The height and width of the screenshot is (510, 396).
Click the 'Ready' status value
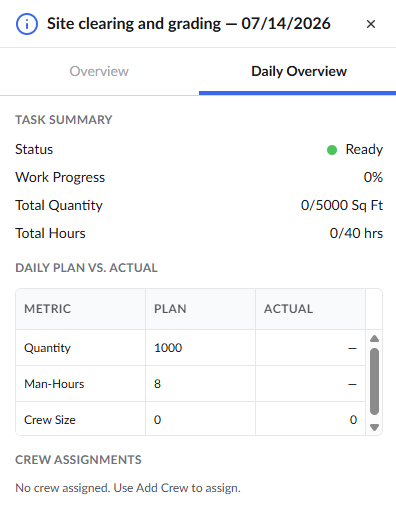(x=364, y=149)
